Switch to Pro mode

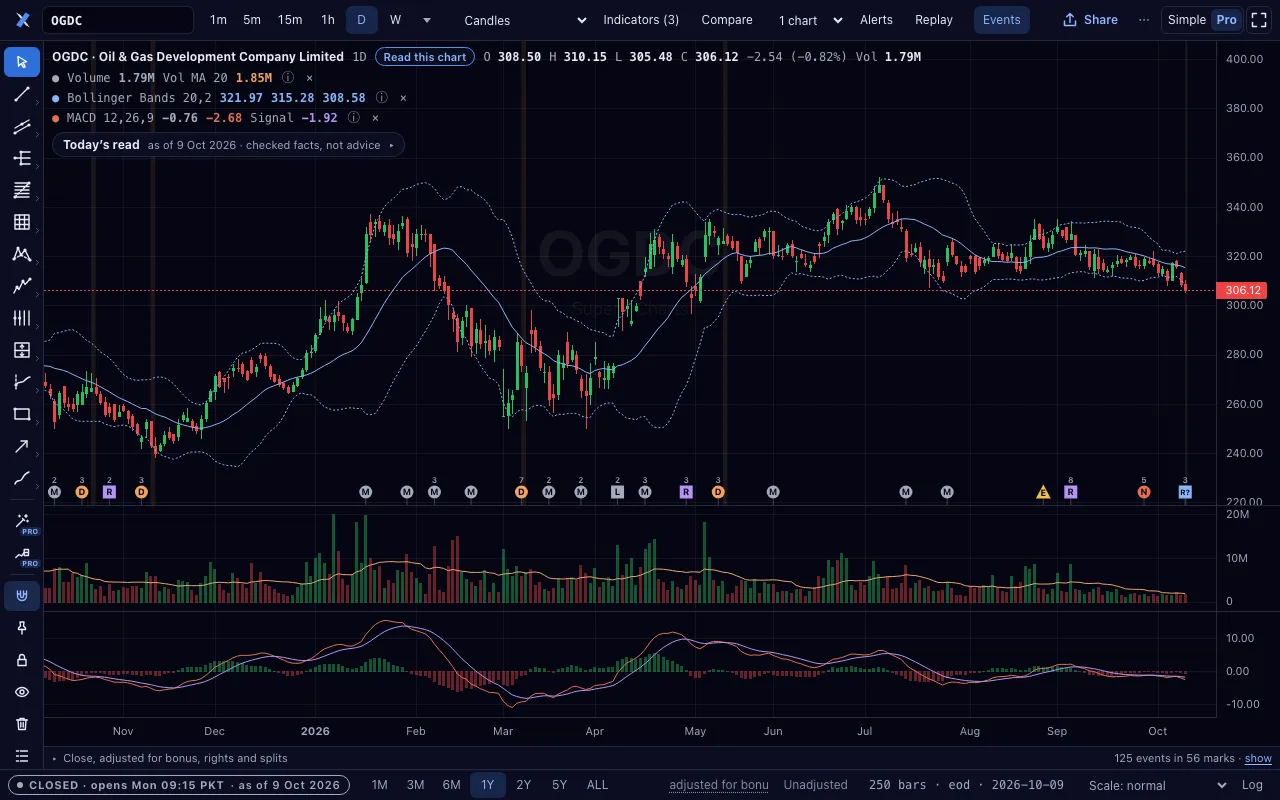1226,20
